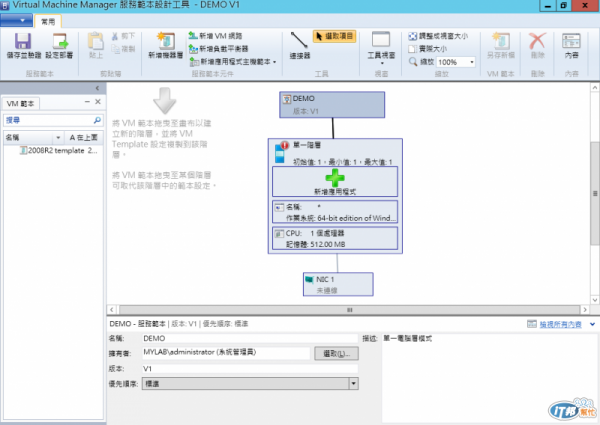Click the DEMO service template icon
Viewport: 600px width, 425px height.
click(x=287, y=99)
